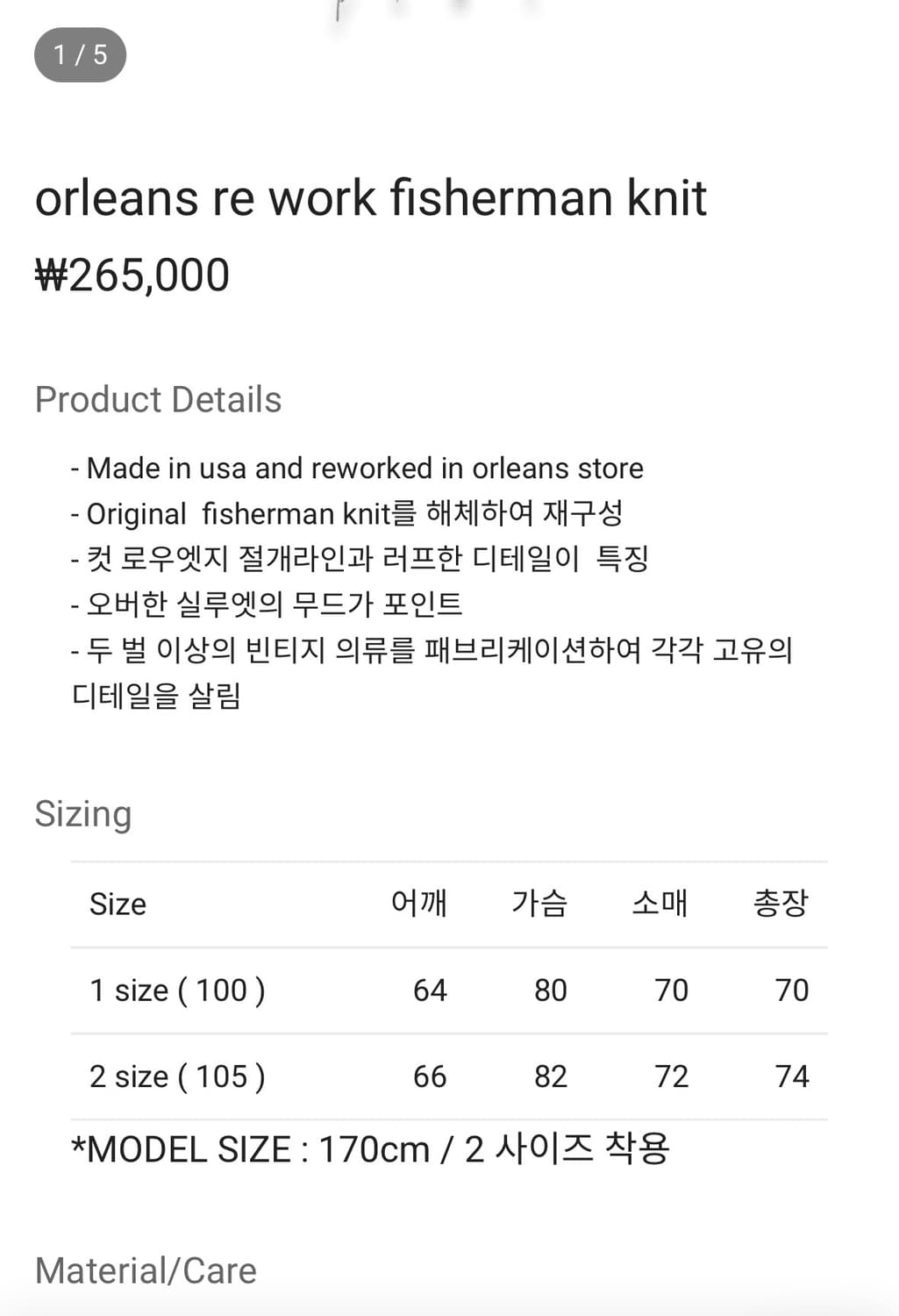Select the product title orleans re work fisherman knit
This screenshot has width=899, height=1316.
click(371, 199)
